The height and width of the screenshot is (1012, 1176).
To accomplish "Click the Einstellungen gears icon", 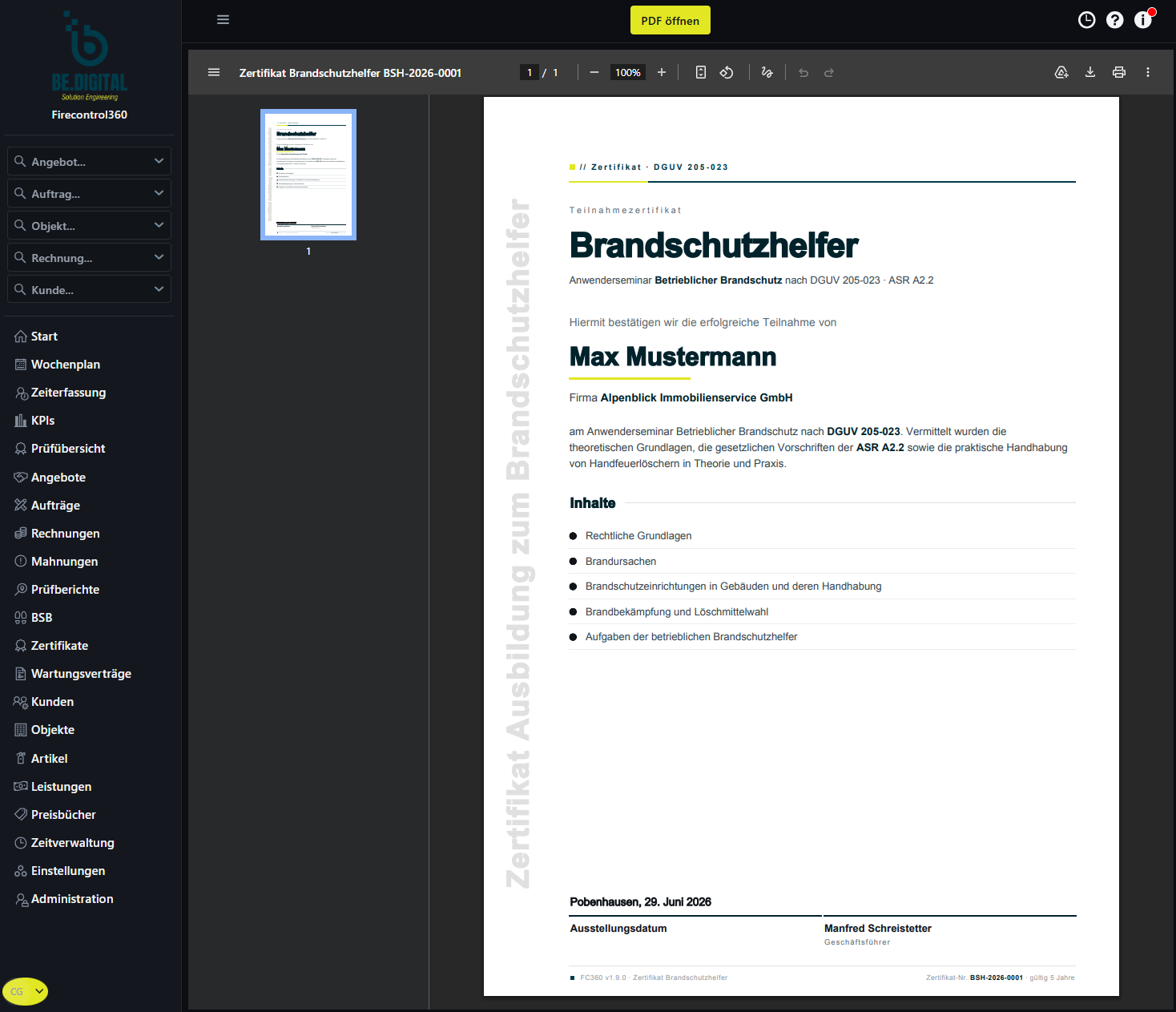I will [21, 871].
